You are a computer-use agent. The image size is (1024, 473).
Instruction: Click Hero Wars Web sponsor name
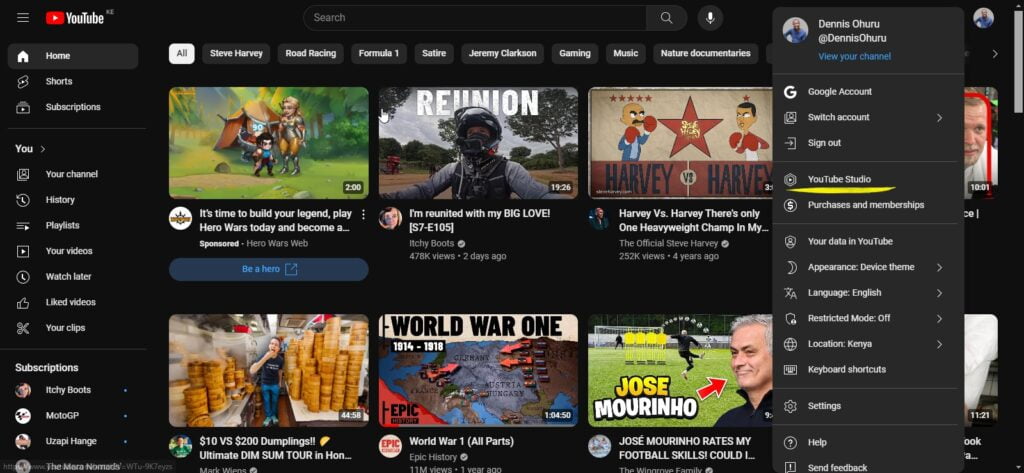pos(278,244)
